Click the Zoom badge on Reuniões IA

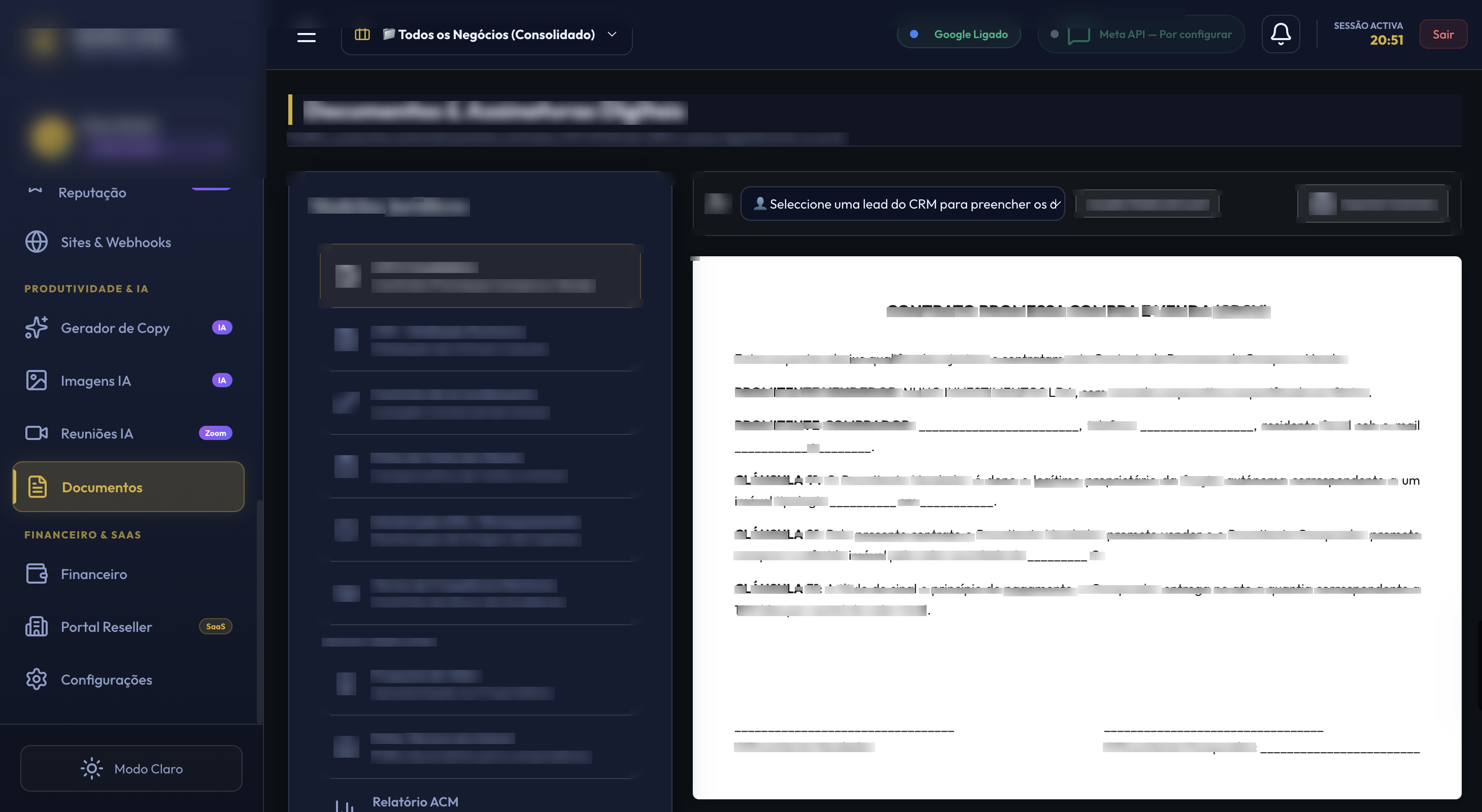tap(215, 433)
